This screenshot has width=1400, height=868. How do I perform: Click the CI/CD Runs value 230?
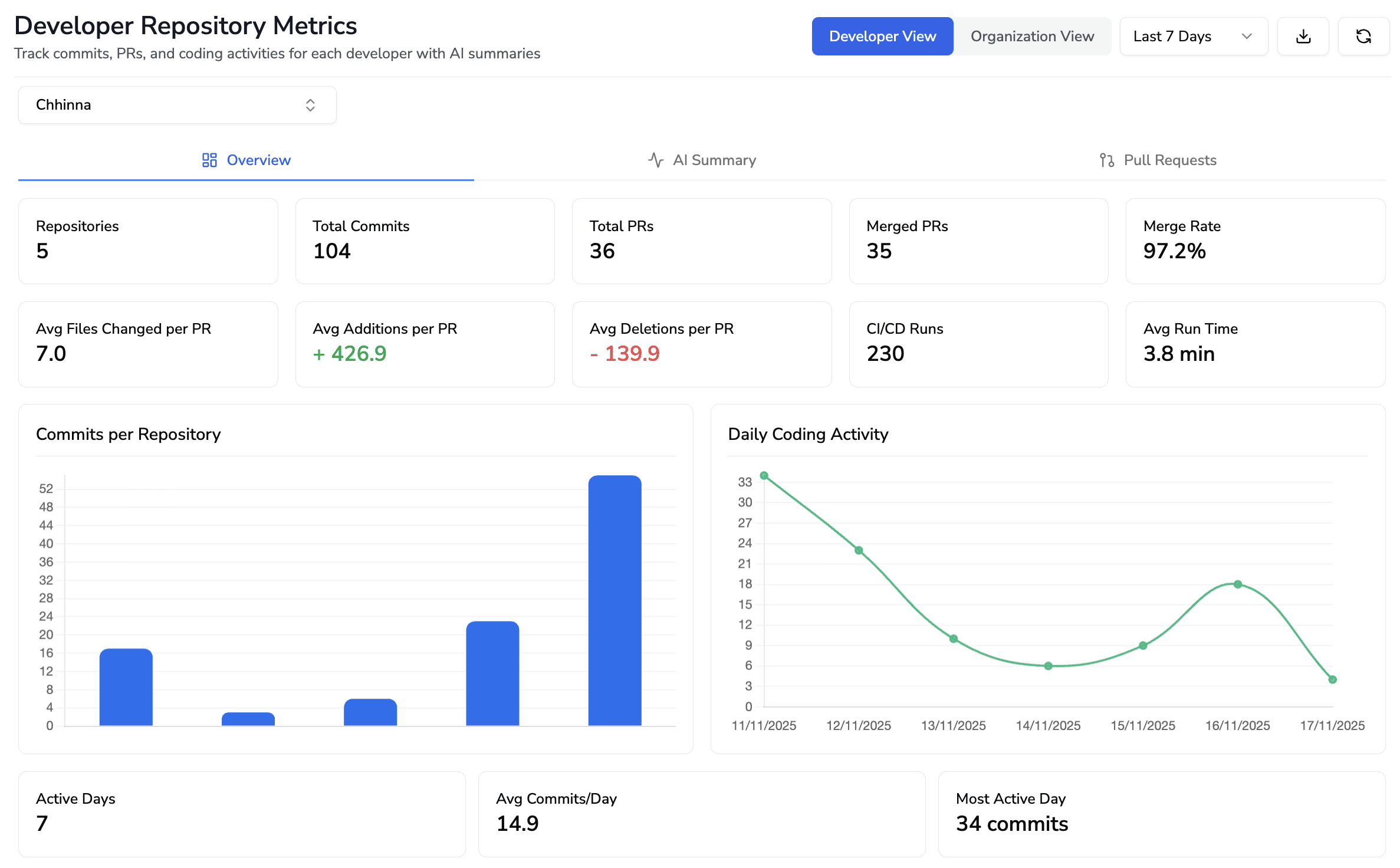pos(886,354)
